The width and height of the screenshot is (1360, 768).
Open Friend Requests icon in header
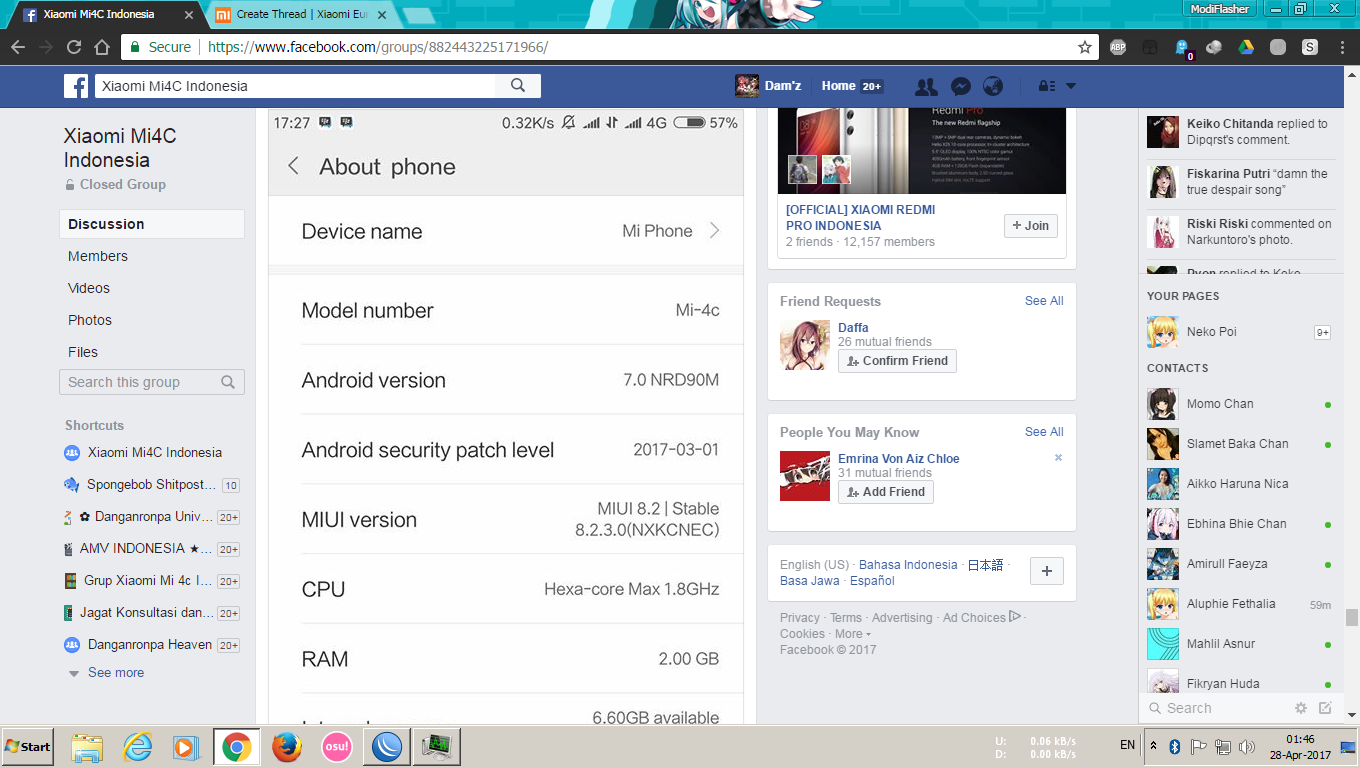click(926, 86)
